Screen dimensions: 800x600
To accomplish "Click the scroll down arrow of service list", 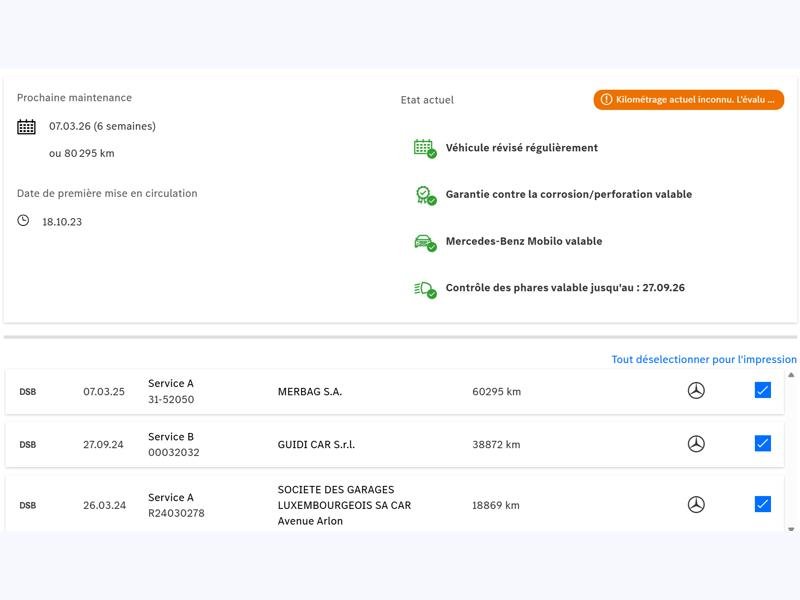I will click(792, 528).
